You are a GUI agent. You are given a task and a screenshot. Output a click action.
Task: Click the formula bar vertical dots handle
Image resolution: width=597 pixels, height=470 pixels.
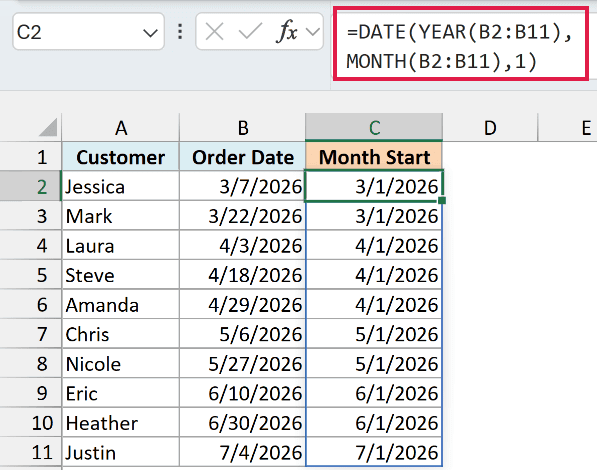pyautogui.click(x=180, y=32)
